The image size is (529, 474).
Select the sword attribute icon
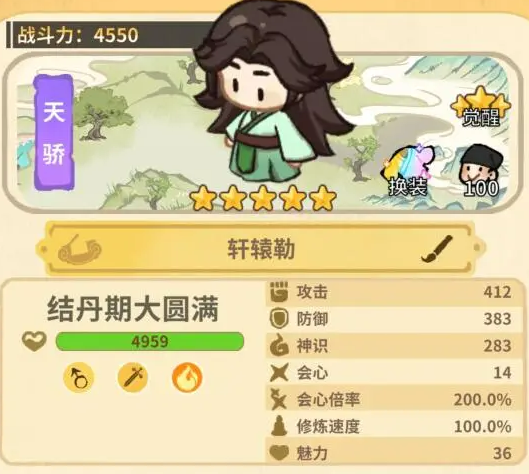(133, 377)
